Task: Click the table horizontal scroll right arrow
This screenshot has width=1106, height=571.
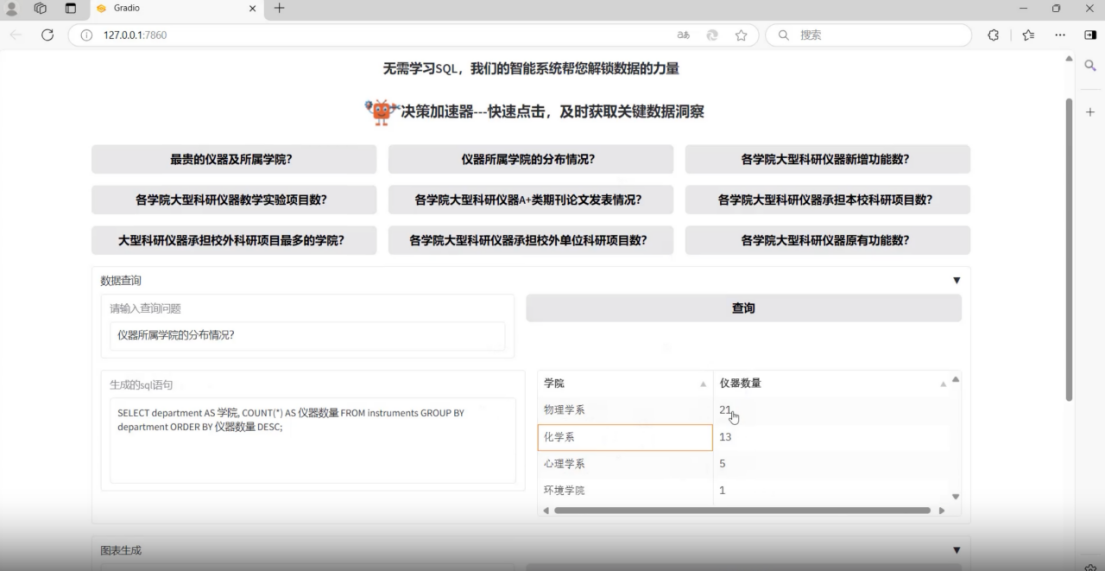Action: tap(942, 510)
